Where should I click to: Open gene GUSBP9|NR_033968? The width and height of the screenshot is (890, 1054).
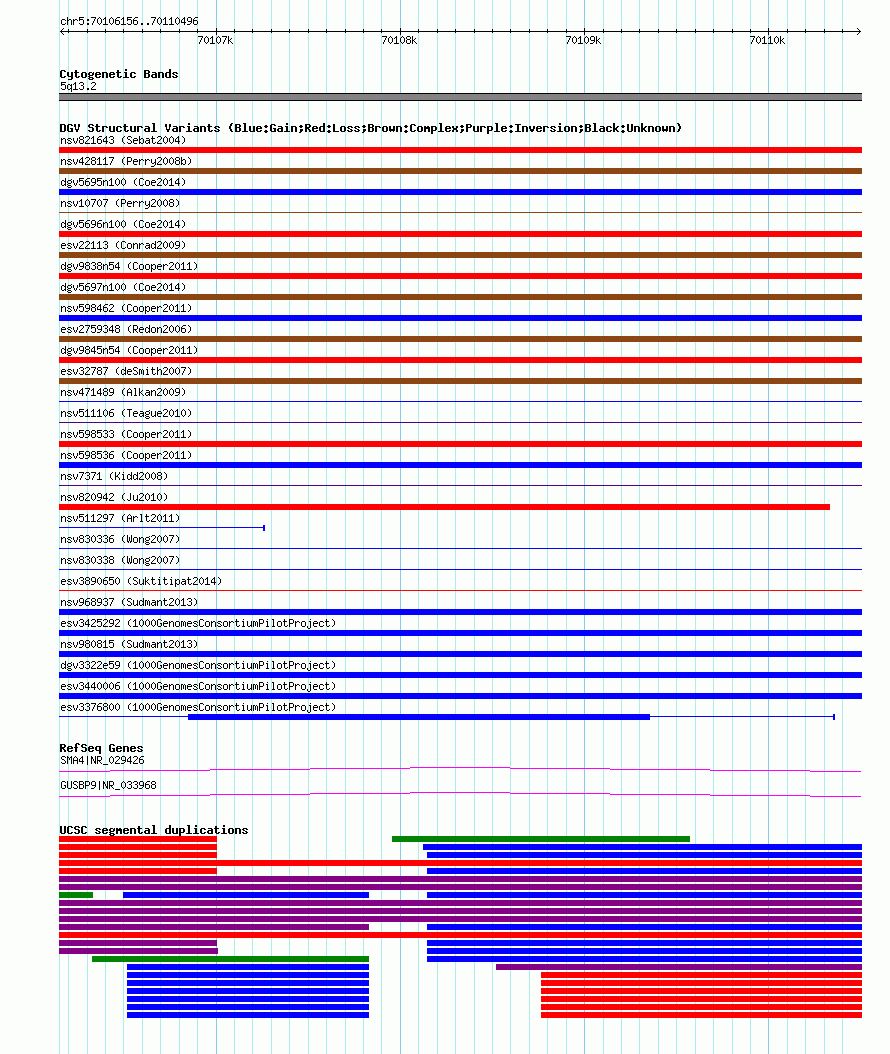[108, 785]
